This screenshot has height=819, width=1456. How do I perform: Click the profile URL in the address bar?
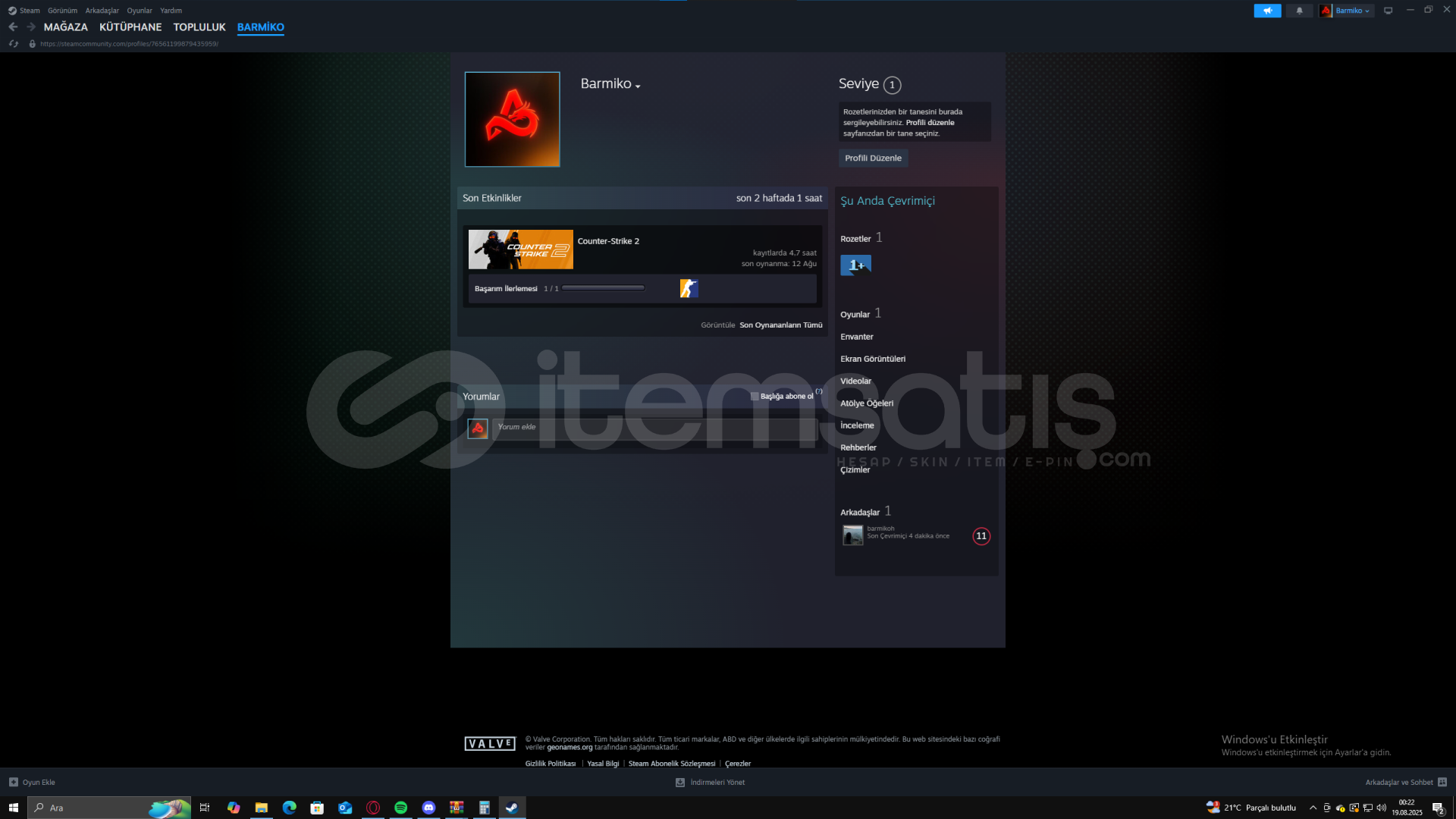pyautogui.click(x=129, y=44)
